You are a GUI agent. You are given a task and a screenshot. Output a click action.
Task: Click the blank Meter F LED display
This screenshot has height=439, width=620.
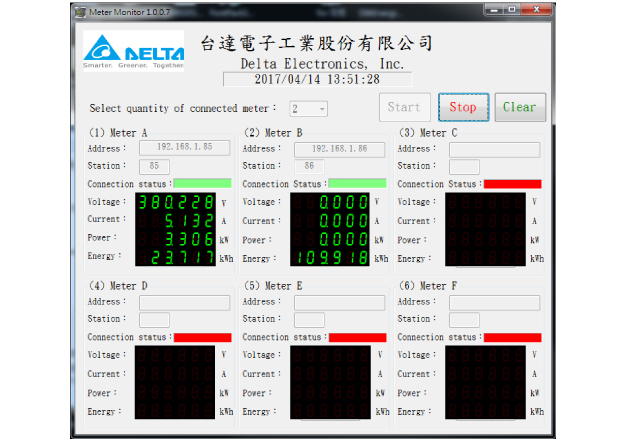click(x=485, y=382)
